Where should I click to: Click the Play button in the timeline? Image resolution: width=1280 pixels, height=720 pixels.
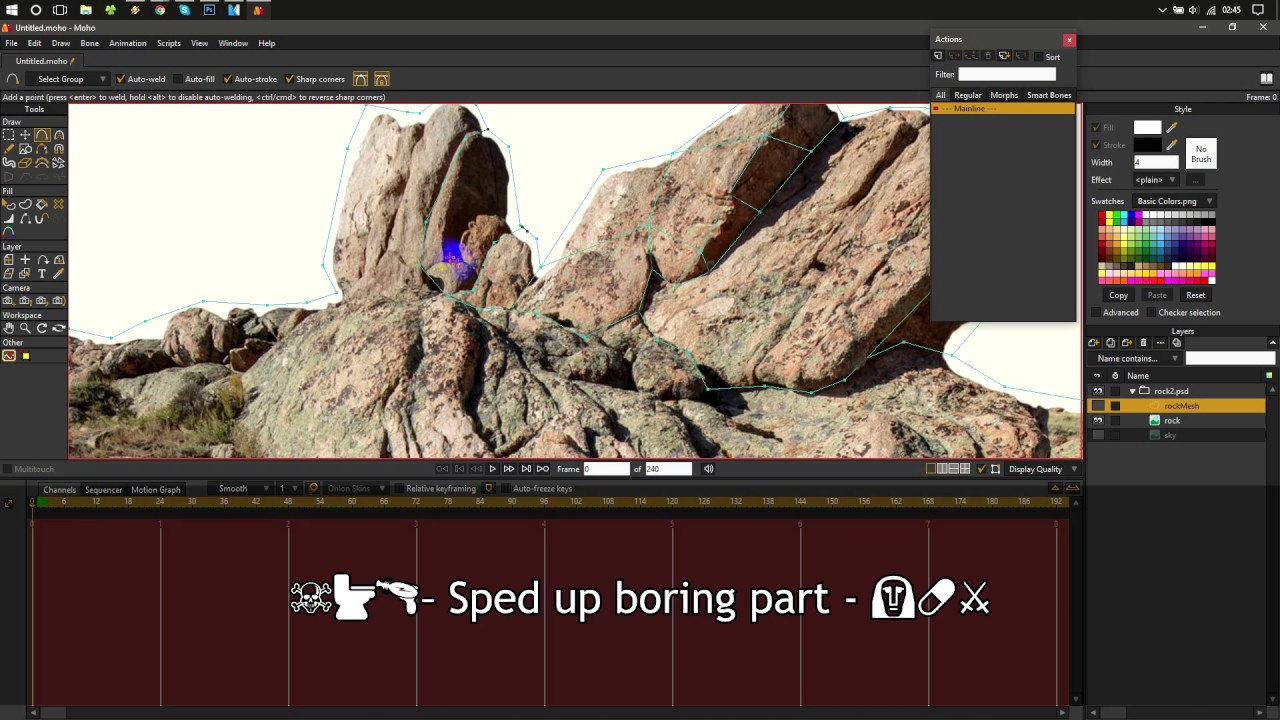492,468
